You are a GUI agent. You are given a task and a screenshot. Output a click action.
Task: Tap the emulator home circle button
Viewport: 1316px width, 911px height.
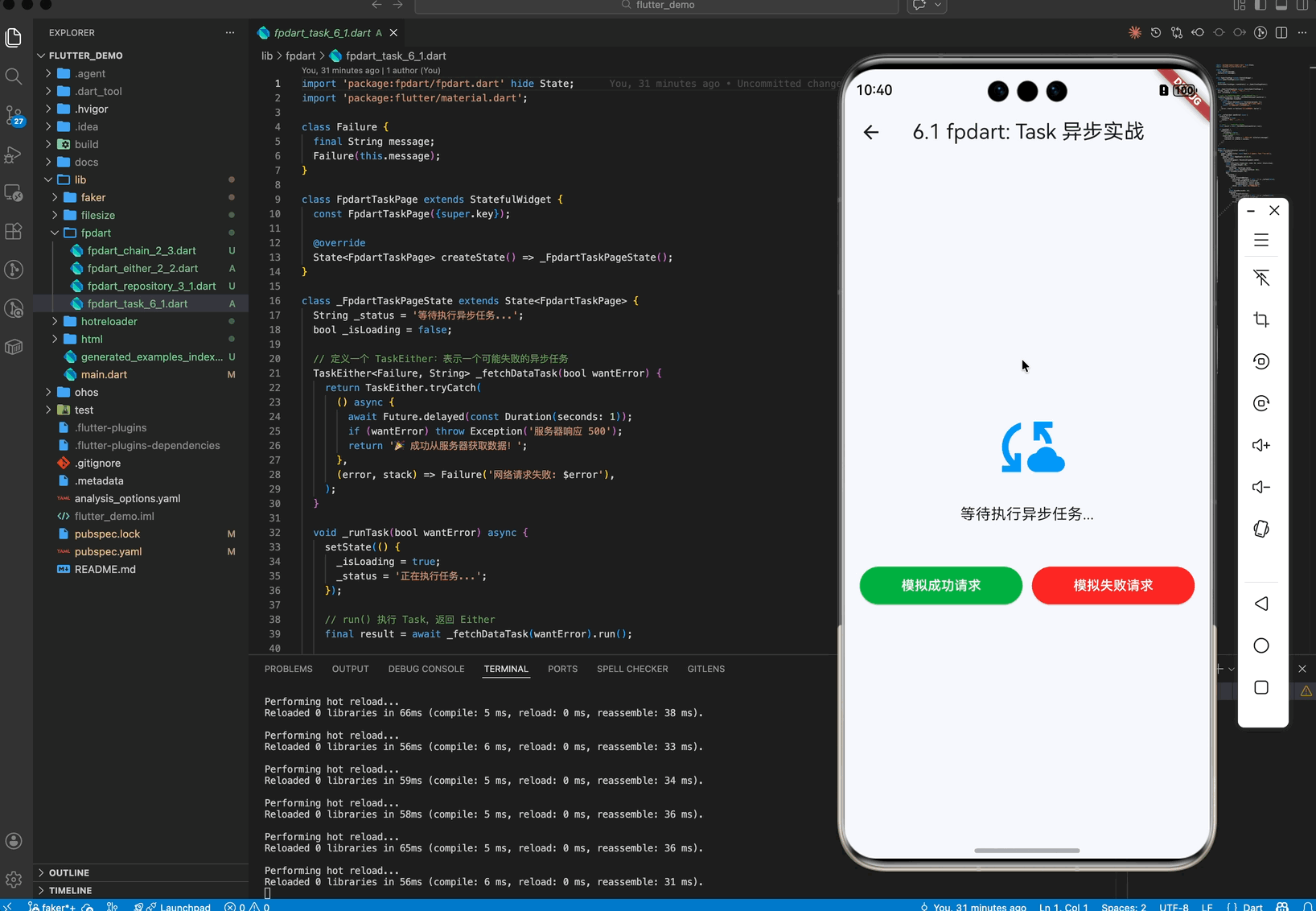(x=1261, y=645)
